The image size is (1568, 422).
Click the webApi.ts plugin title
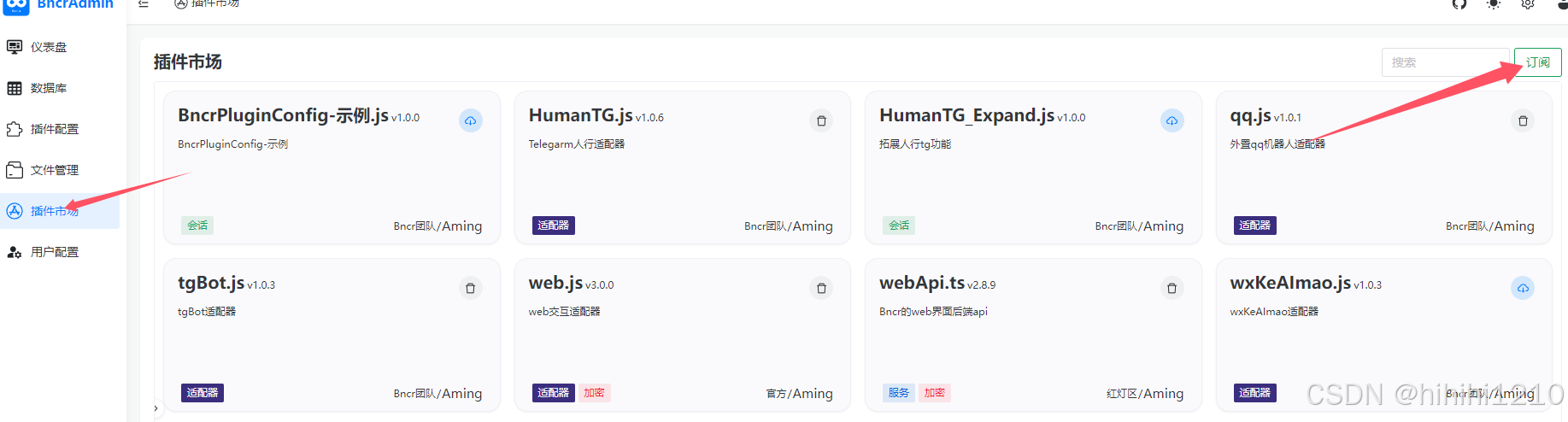[922, 283]
